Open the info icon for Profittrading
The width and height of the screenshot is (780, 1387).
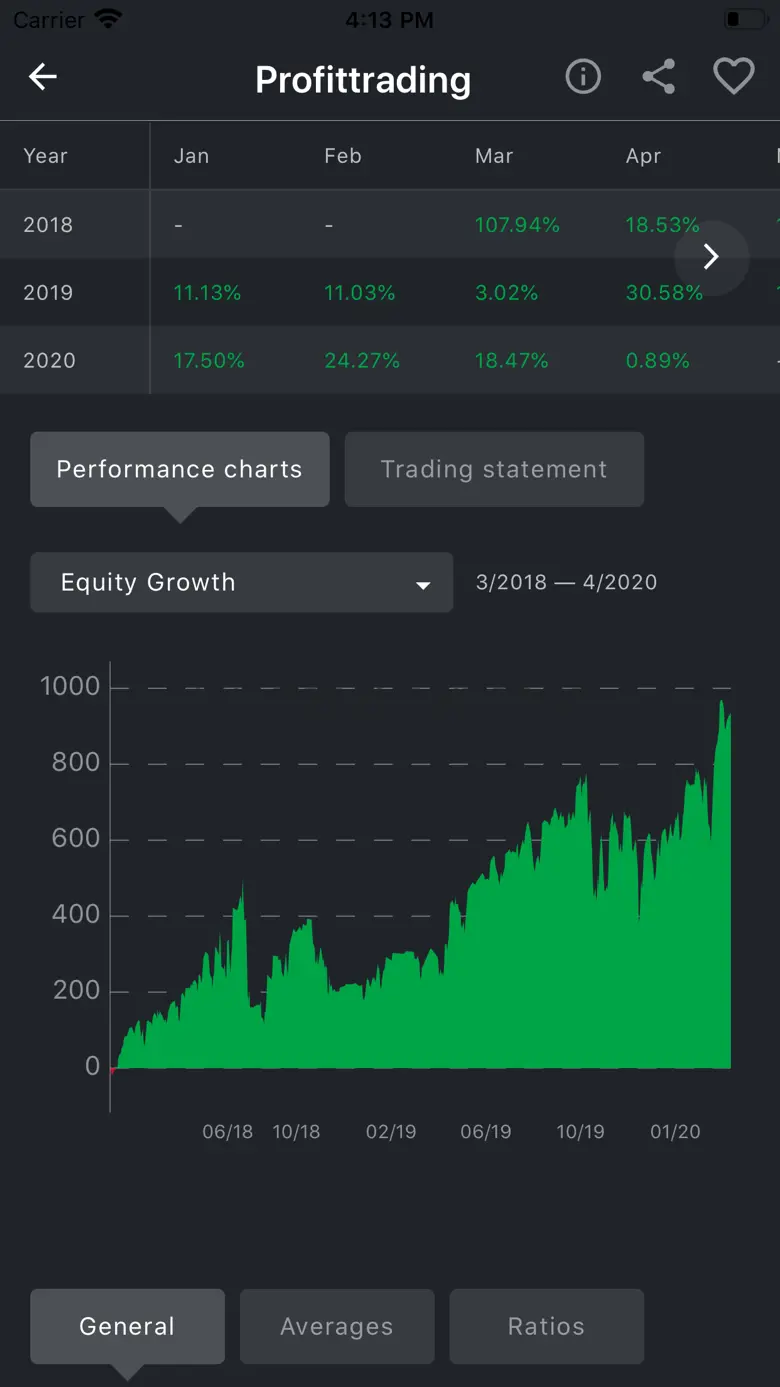coord(583,77)
